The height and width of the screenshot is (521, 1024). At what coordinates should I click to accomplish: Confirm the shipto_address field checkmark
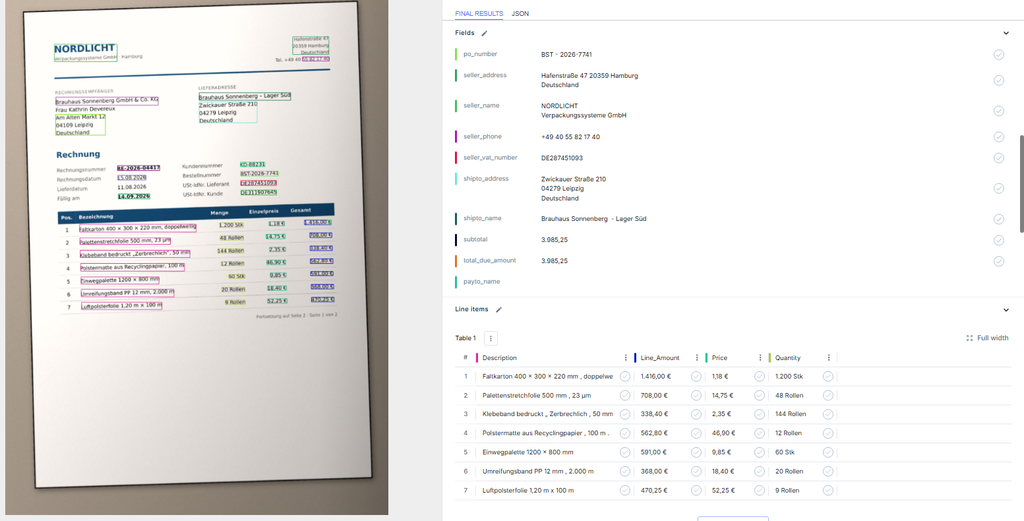point(999,189)
